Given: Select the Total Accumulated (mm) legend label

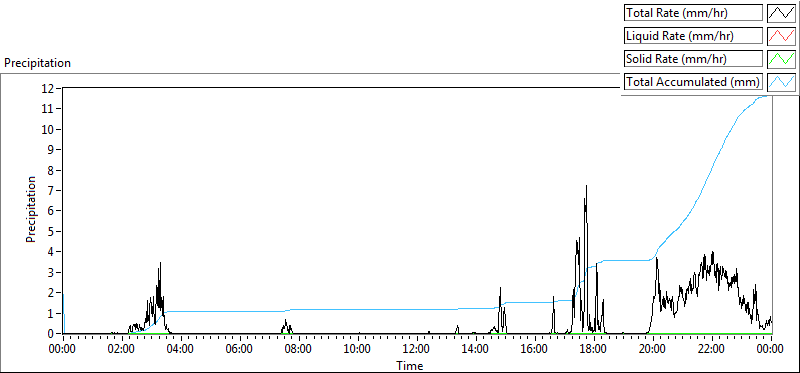Looking at the screenshot, I should 693,81.
